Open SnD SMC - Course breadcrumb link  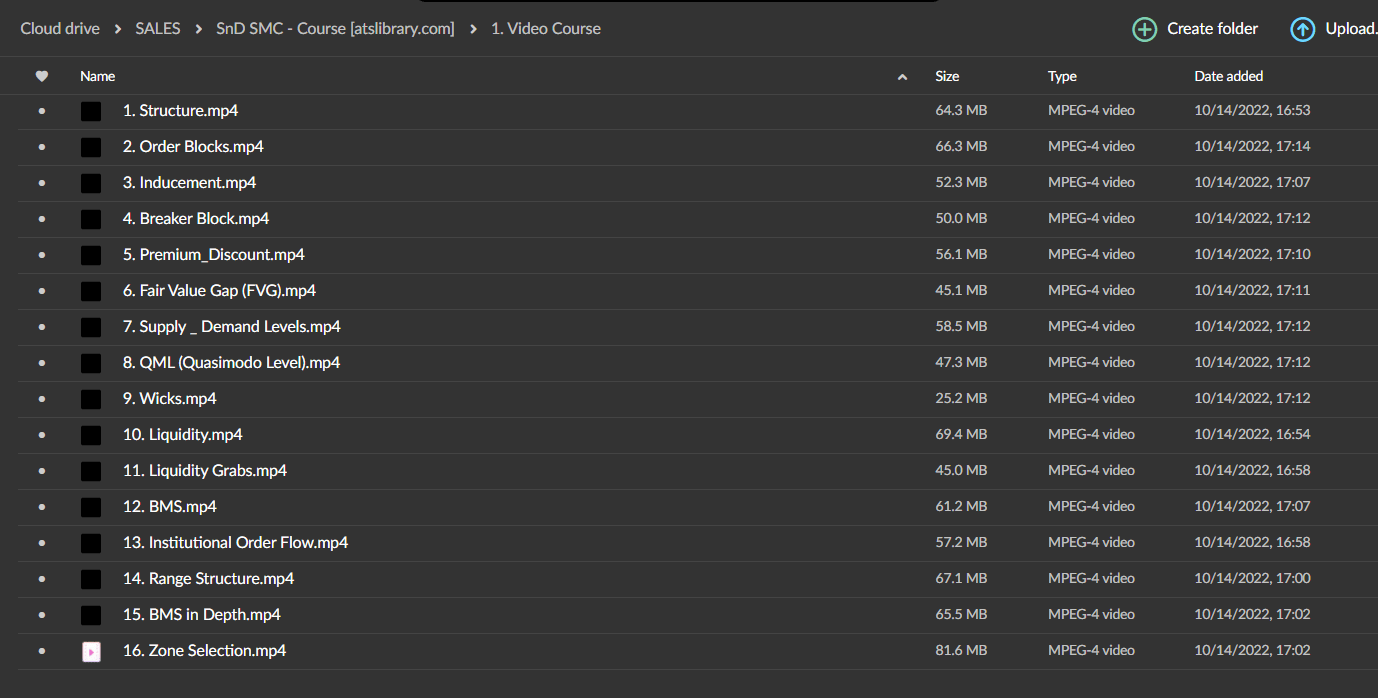335,29
